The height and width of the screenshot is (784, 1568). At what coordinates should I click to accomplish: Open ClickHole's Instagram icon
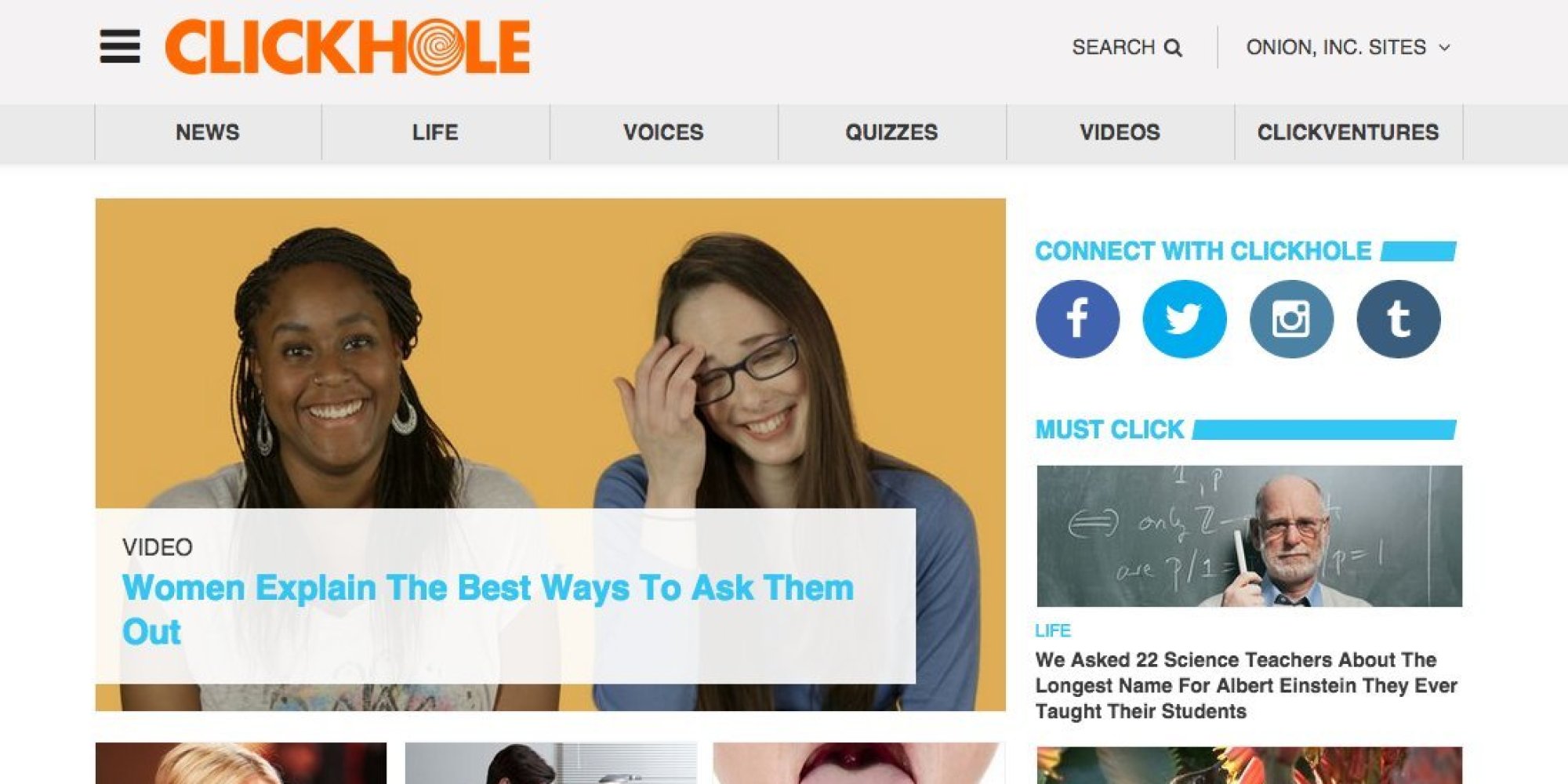point(1291,319)
